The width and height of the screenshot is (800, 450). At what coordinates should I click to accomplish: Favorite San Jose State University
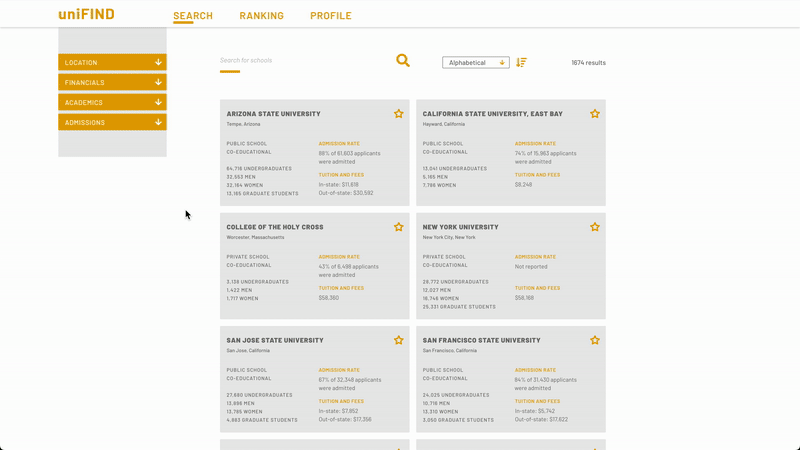[x=398, y=340]
